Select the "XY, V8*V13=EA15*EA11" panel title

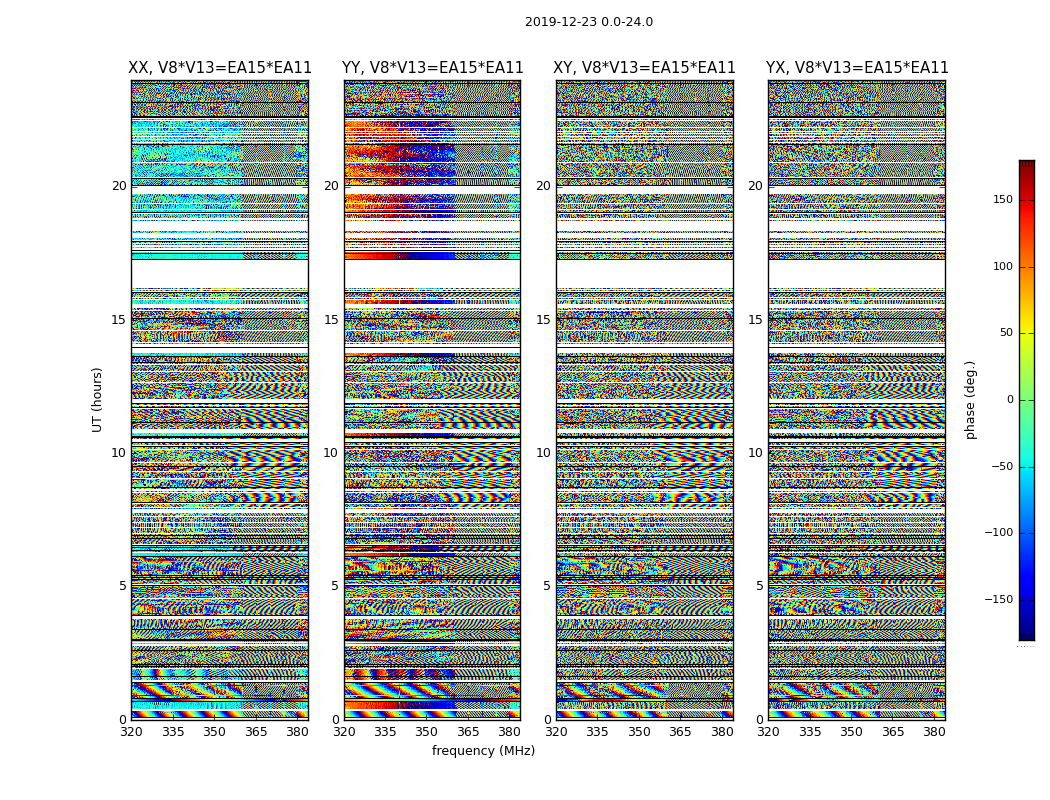click(x=644, y=68)
